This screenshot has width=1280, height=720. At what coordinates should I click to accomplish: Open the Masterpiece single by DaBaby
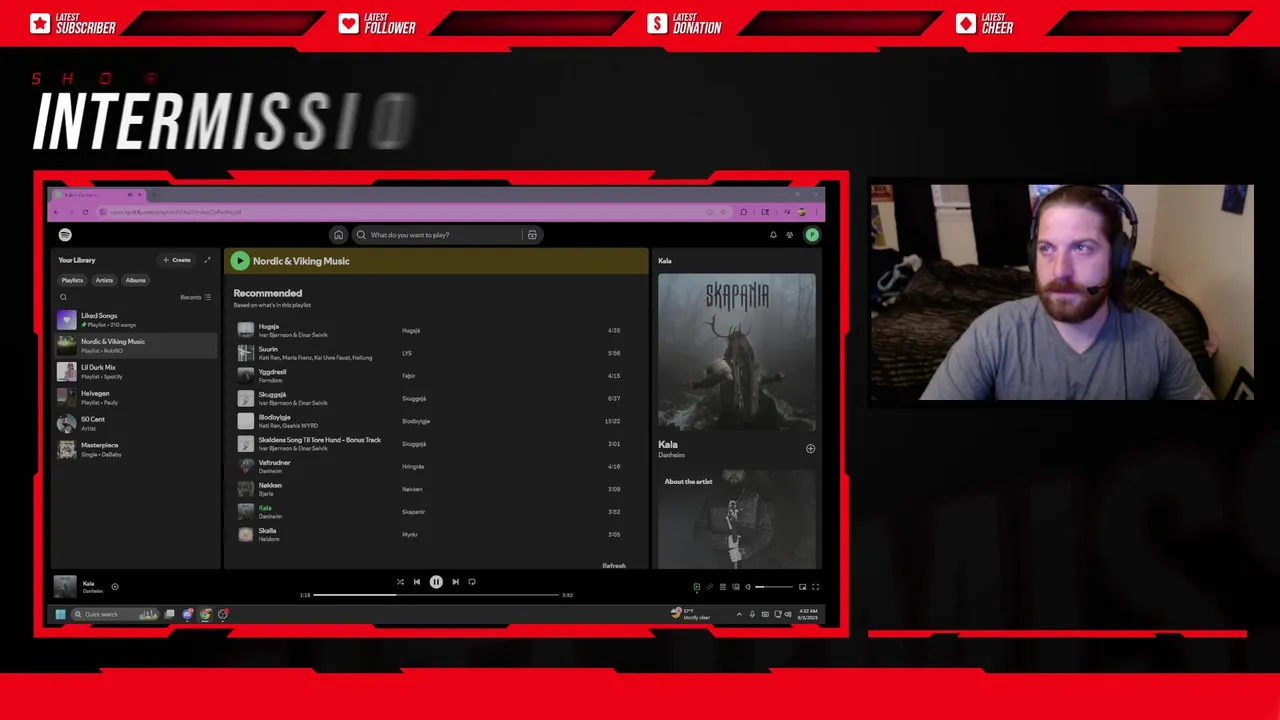click(x=135, y=450)
